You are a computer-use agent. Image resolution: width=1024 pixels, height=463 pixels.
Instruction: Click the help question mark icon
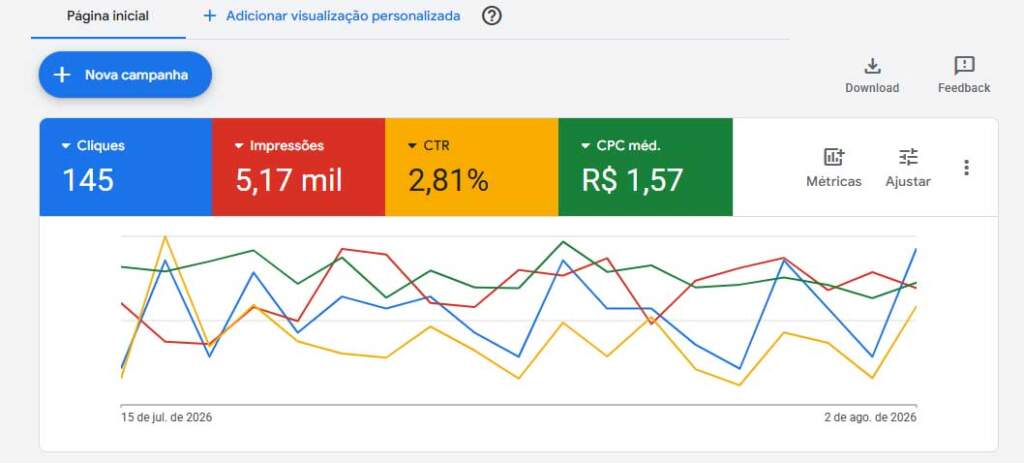coord(492,16)
